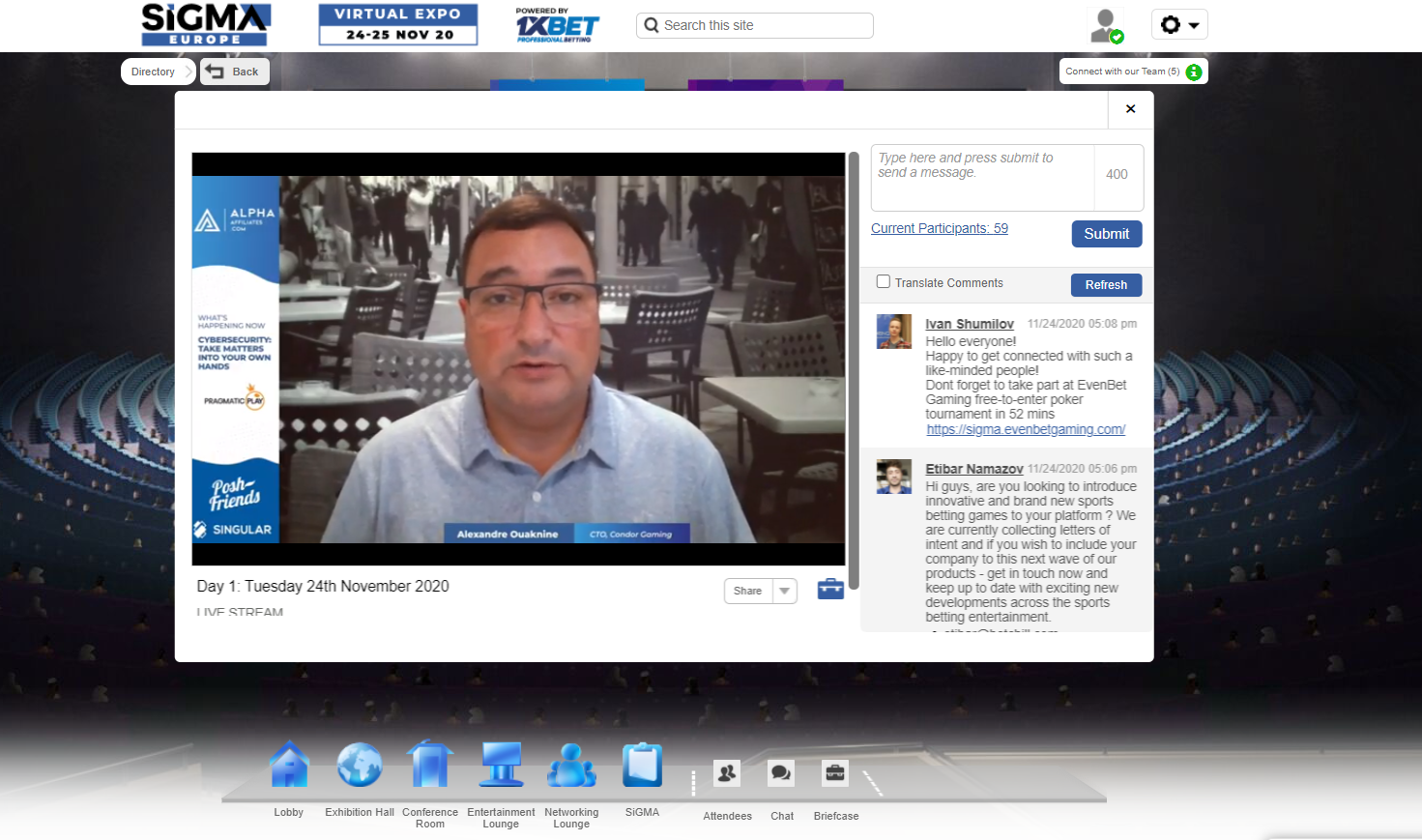Expand the settings gear dropdown
The width and height of the screenshot is (1422, 840).
1179,25
